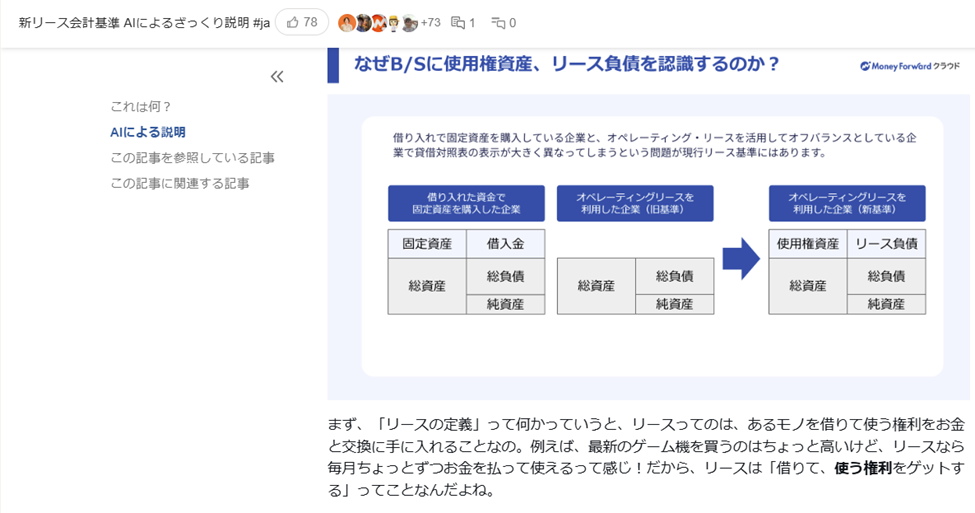The height and width of the screenshot is (513, 975).
Task: Select AIによる説明 in the table of contents
Action: [148, 132]
